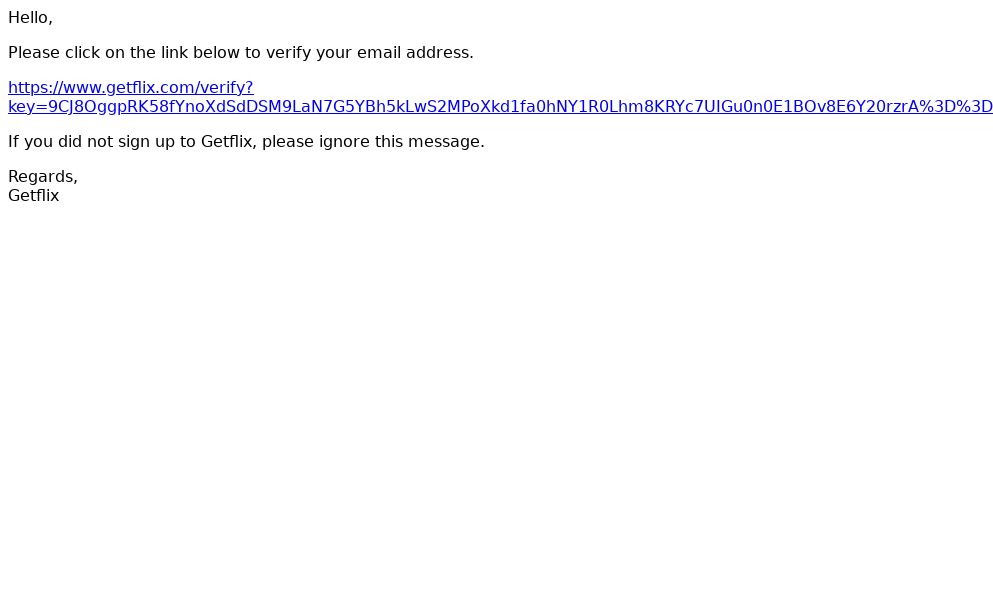Click the empty white area below the signature
Image resolution: width=993 pixels, height=600 pixels.
pos(496,399)
